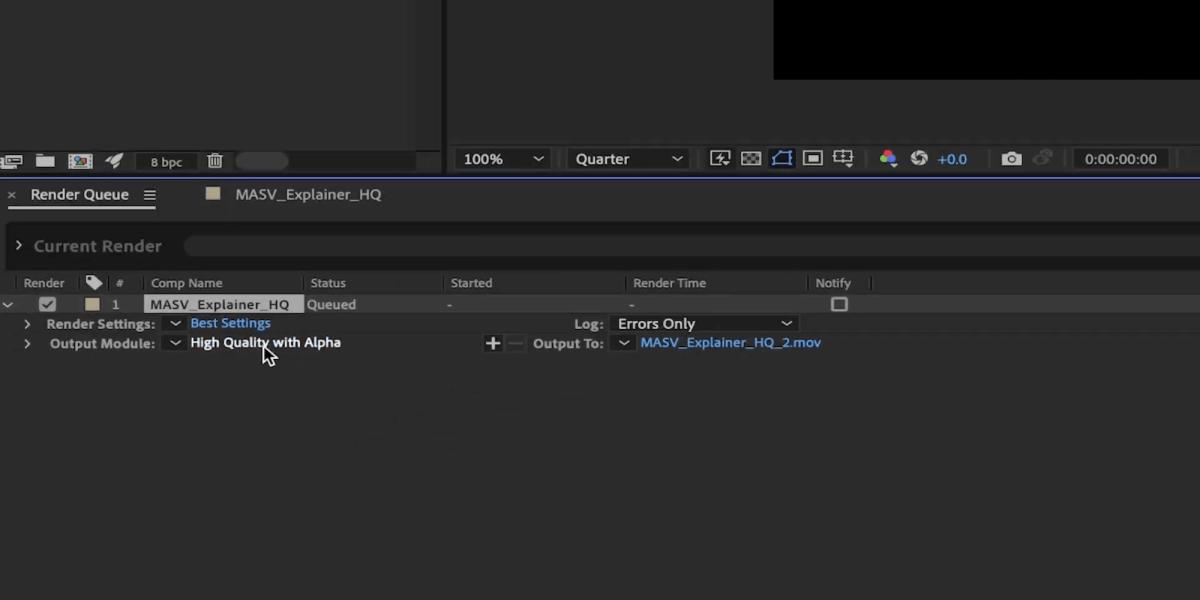
Task: Open the grid and guide options icon
Action: (x=843, y=159)
